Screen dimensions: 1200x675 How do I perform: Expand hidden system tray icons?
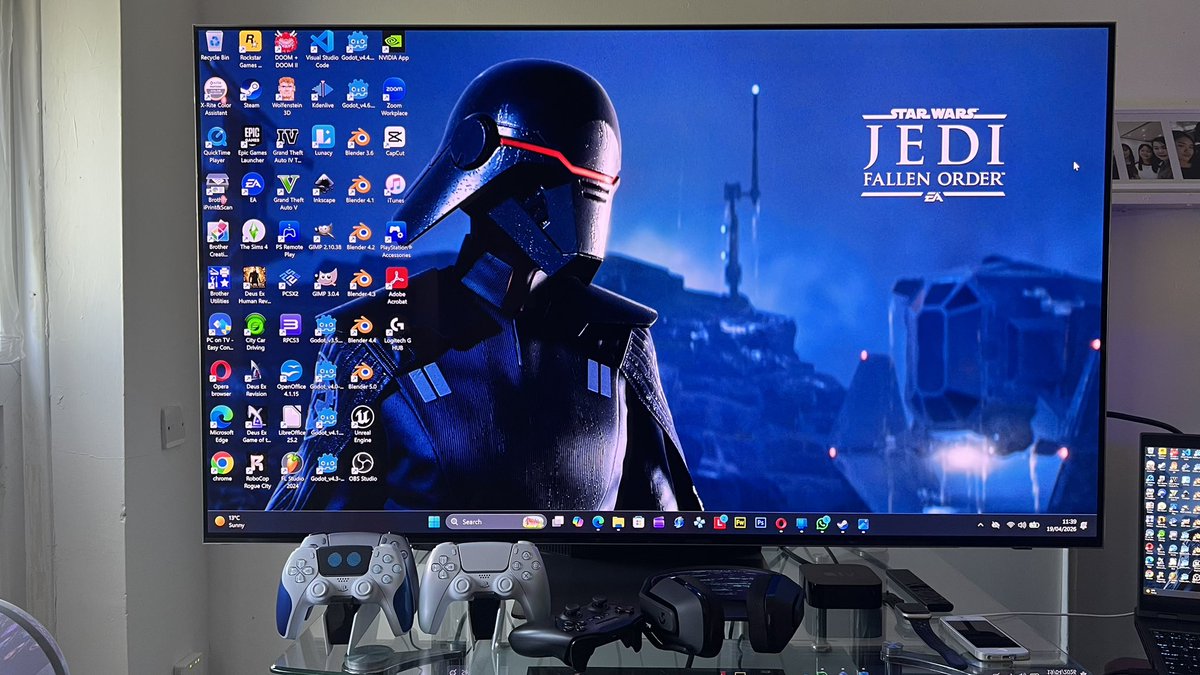[981, 525]
